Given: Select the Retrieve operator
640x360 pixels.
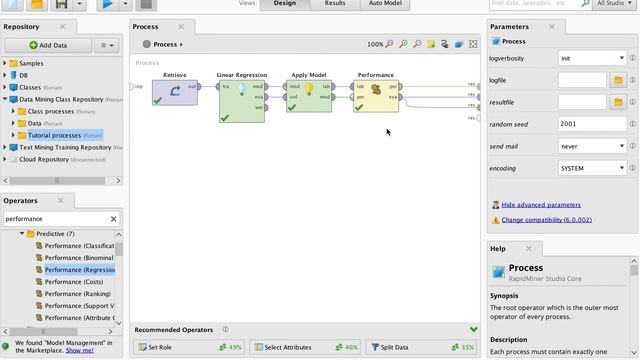Looking at the screenshot, I should [x=175, y=93].
